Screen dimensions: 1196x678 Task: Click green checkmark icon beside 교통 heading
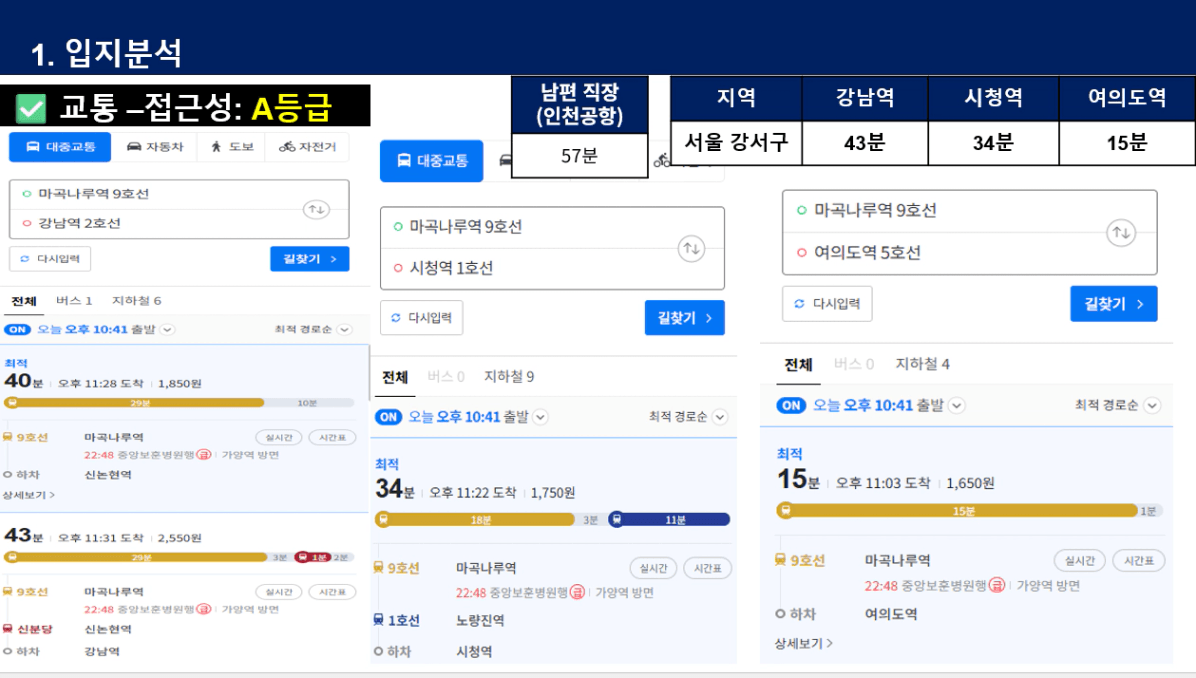[31, 108]
